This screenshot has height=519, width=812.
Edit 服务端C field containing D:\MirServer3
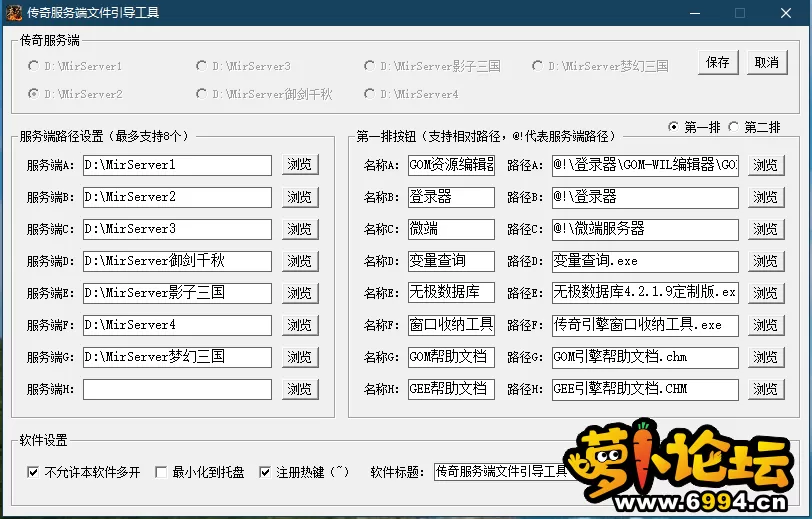pyautogui.click(x=177, y=229)
